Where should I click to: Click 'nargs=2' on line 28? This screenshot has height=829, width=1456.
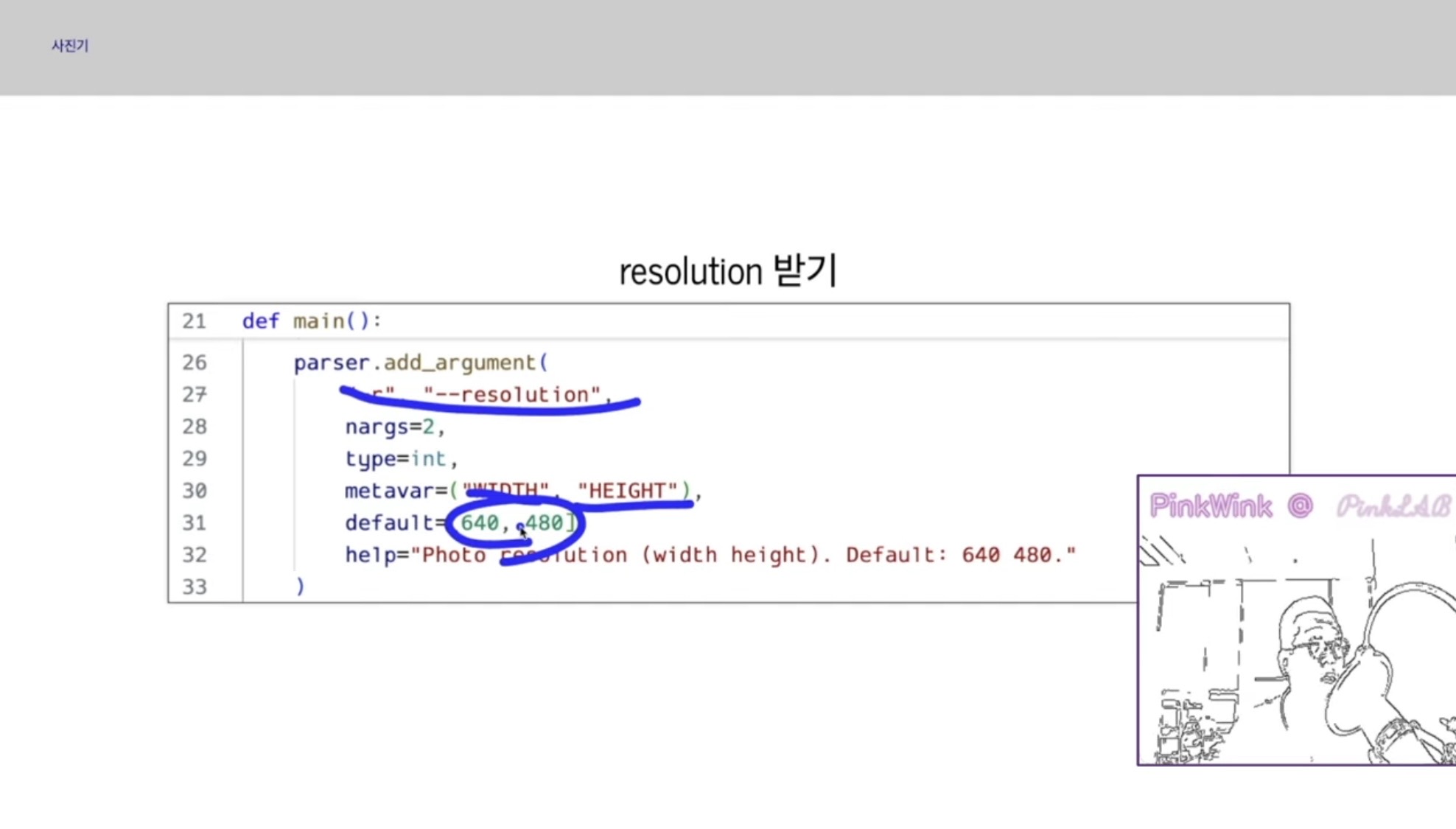(390, 427)
